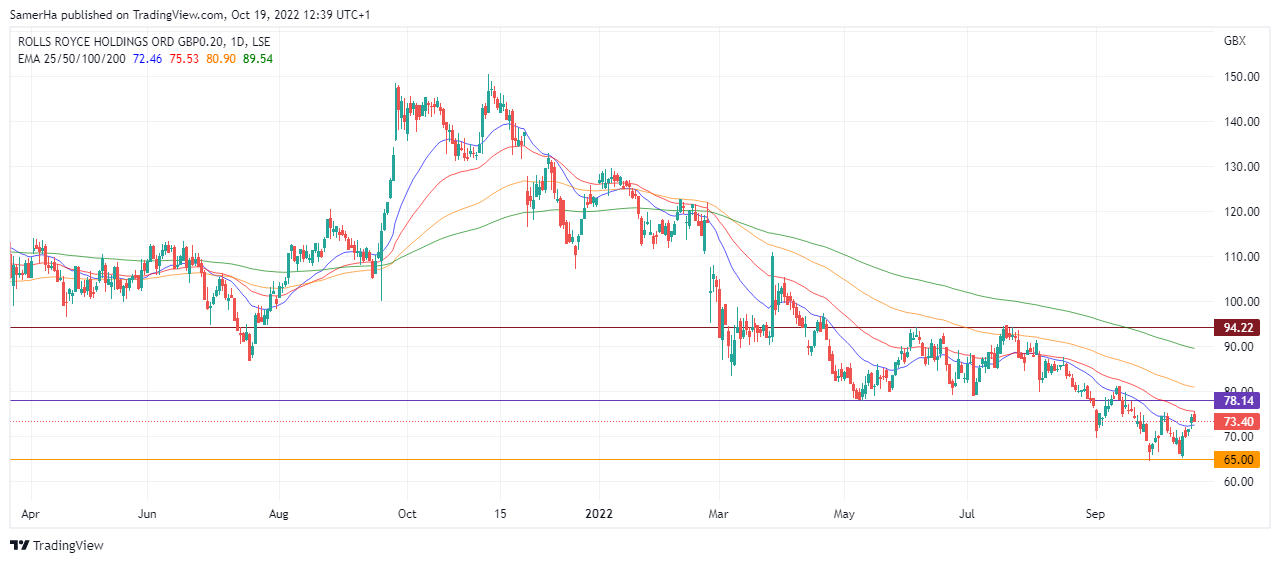
Task: Click the green EMA value 89.54
Action: [x=257, y=59]
